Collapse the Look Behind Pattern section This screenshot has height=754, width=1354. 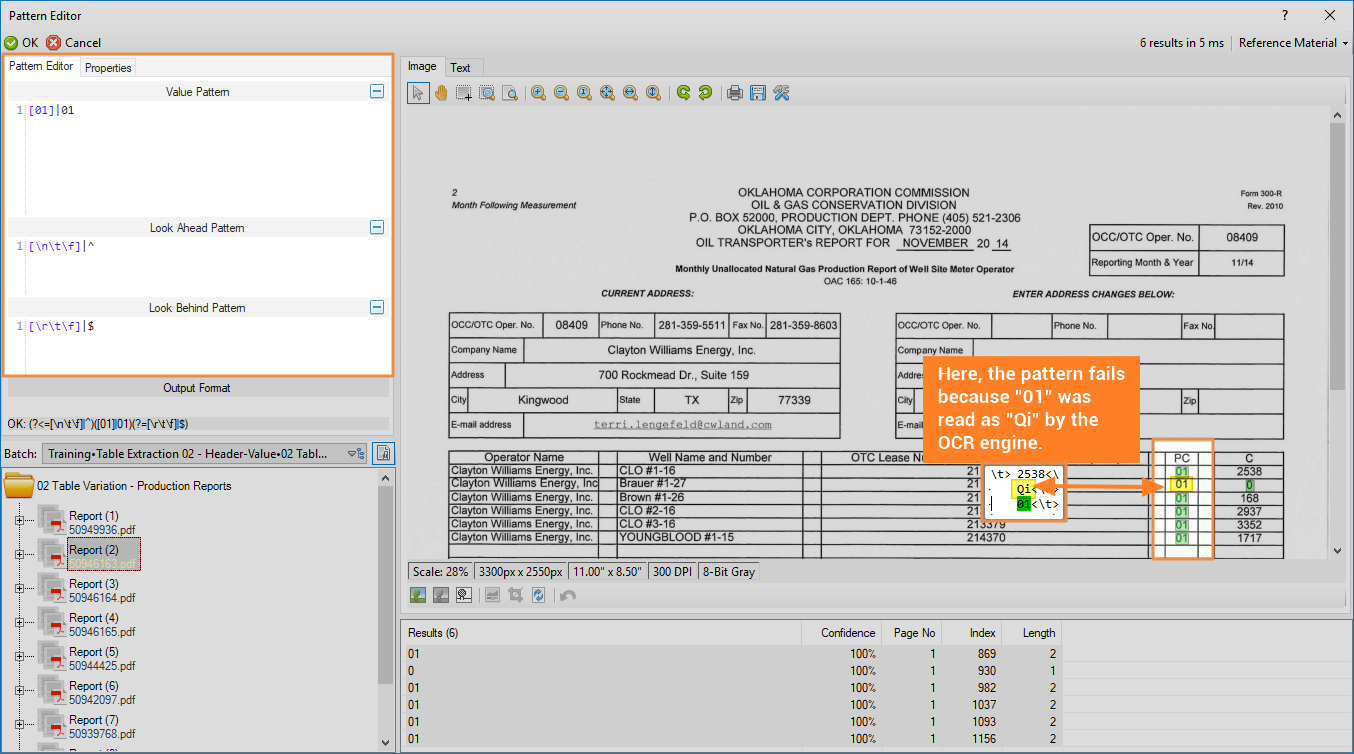click(377, 307)
